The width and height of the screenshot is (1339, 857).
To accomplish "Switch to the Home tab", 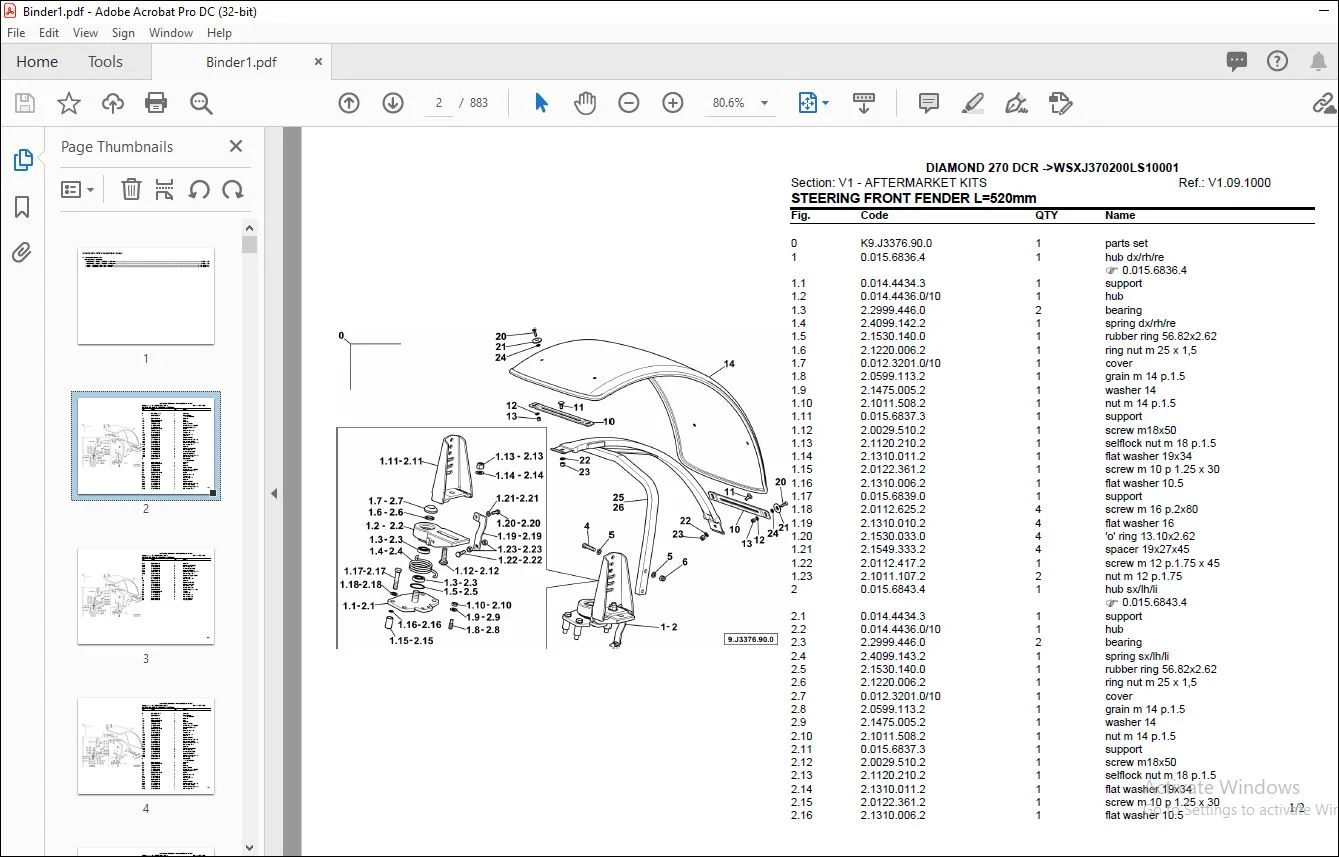I will tap(37, 61).
